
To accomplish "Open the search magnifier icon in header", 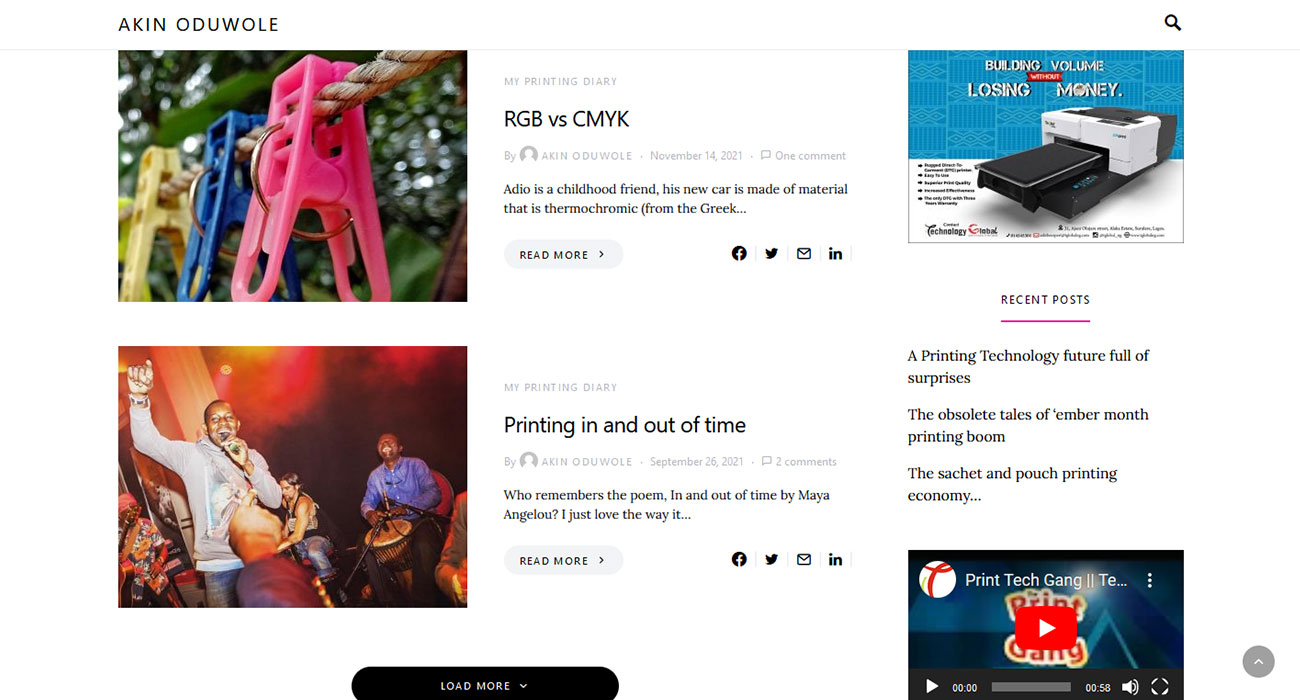I will coord(1173,23).
